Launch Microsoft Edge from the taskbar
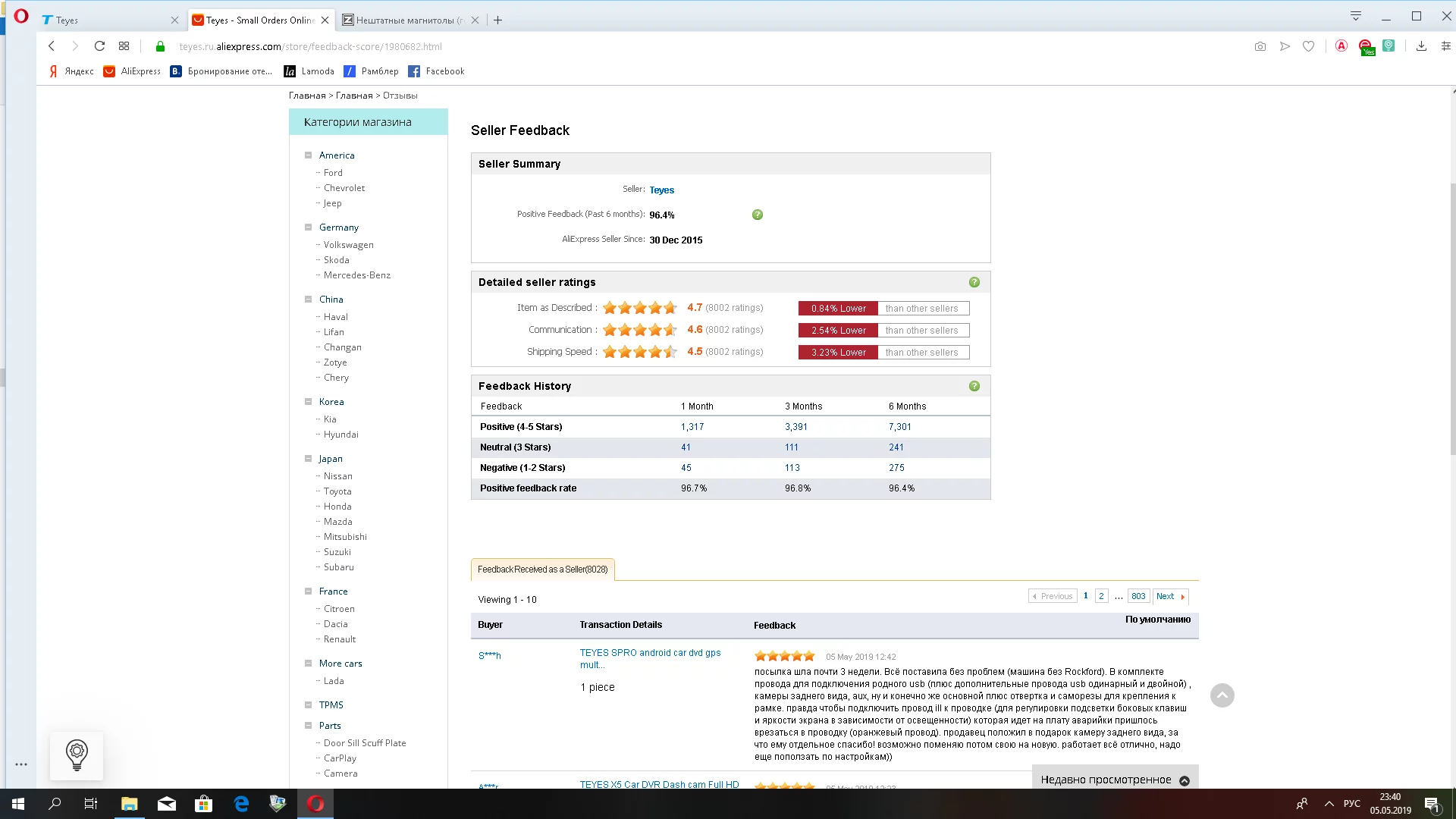This screenshot has width=1456, height=819. [241, 804]
